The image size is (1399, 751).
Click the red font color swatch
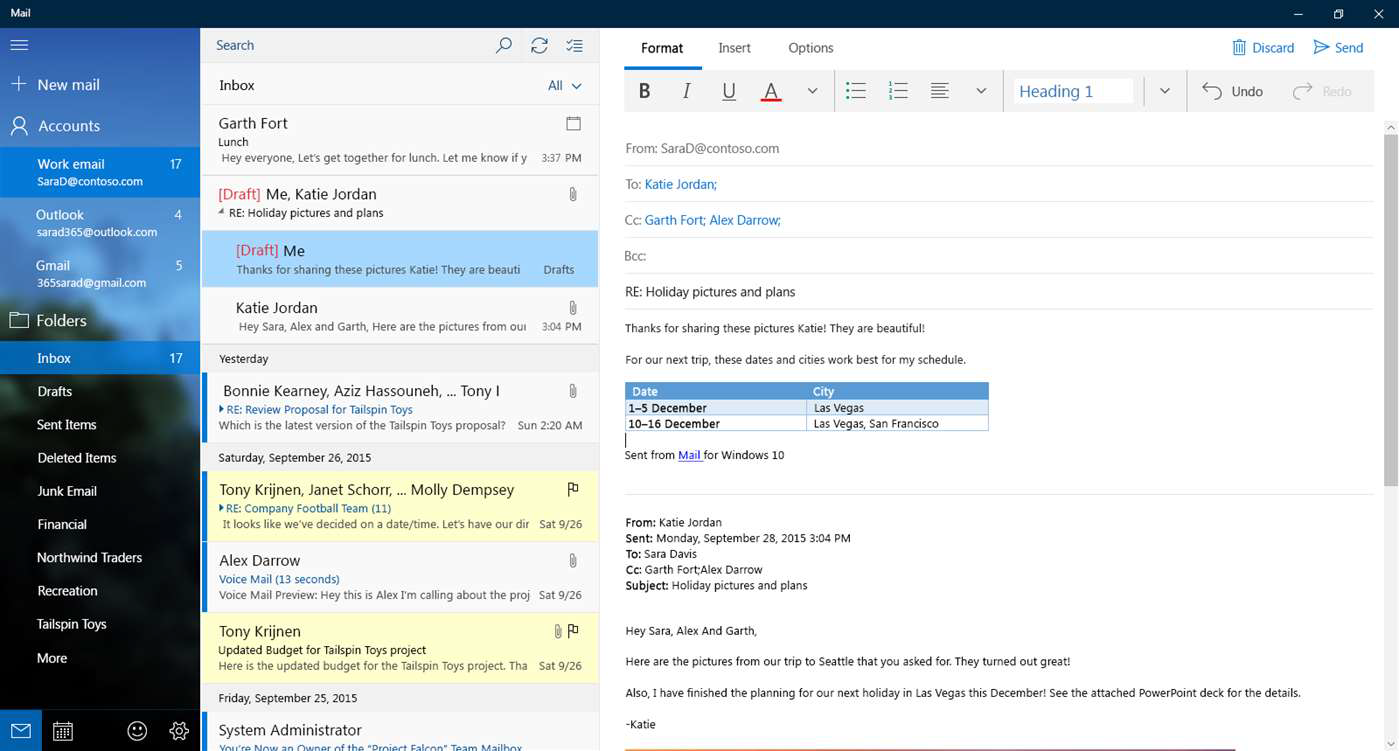pos(770,90)
